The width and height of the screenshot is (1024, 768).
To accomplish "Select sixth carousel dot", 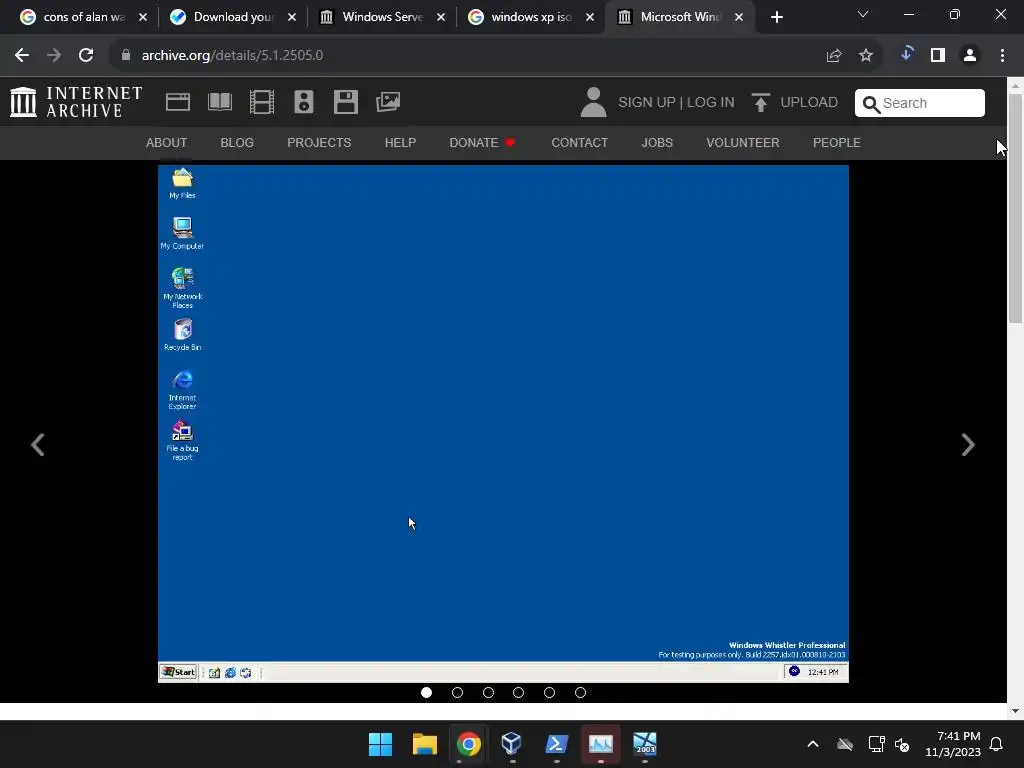I will click(580, 692).
